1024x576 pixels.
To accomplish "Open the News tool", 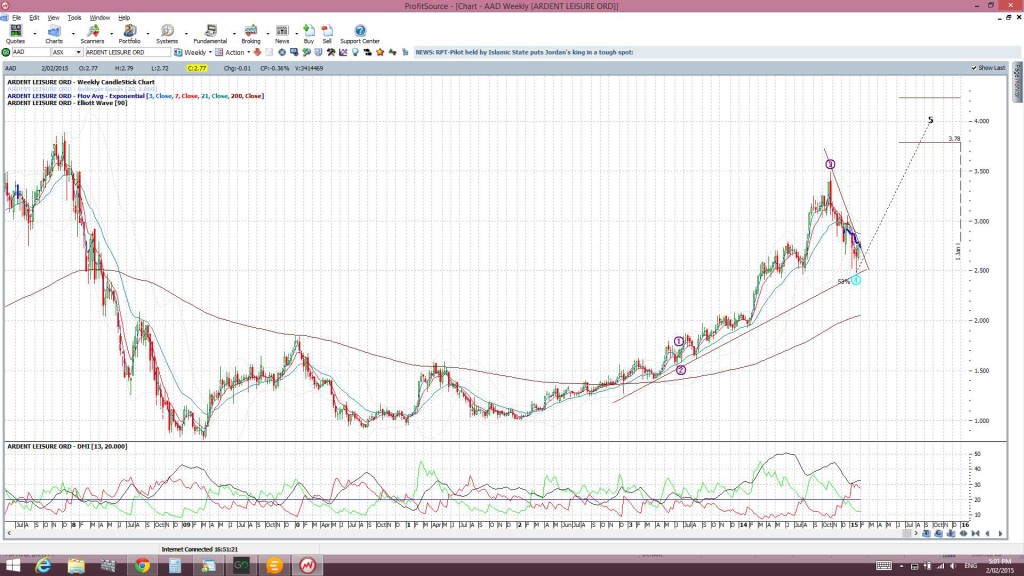I will pyautogui.click(x=282, y=34).
